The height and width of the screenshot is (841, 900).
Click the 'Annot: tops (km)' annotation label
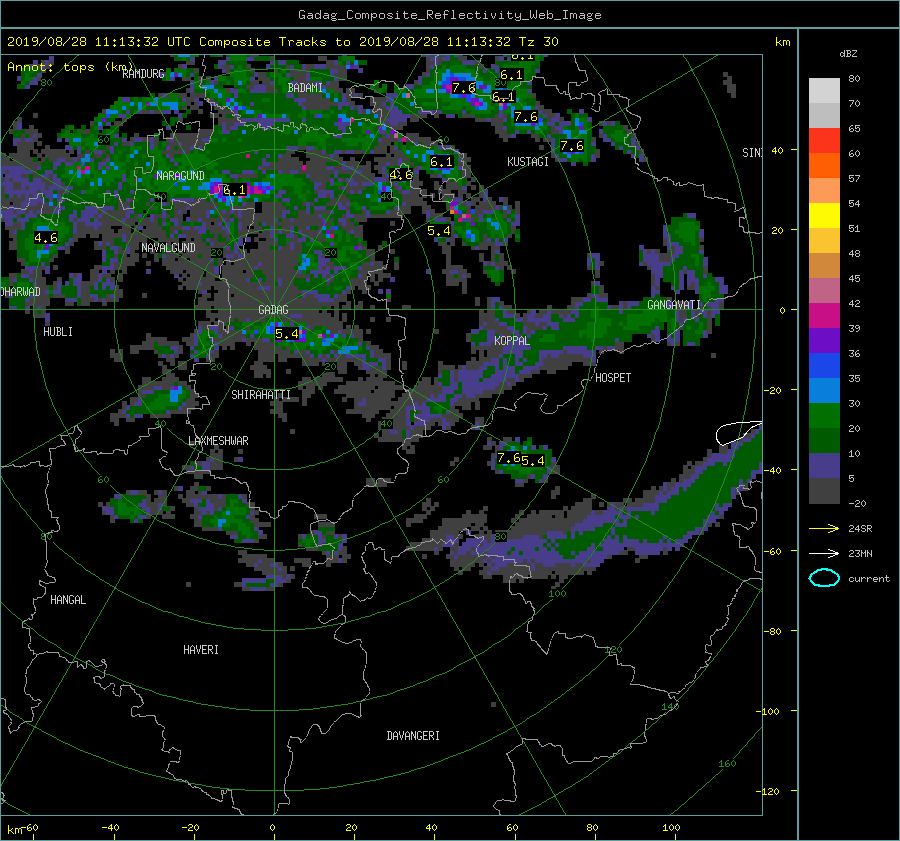point(70,67)
